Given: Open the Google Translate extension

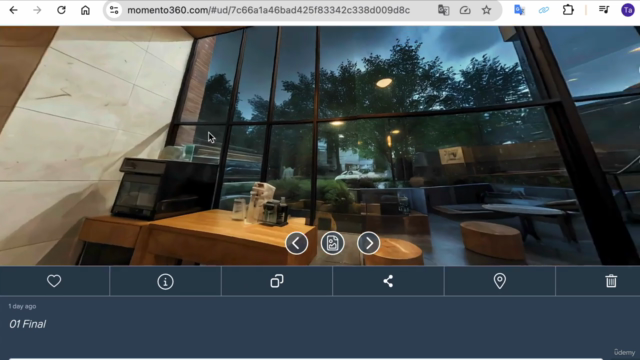Looking at the screenshot, I should (519, 10).
